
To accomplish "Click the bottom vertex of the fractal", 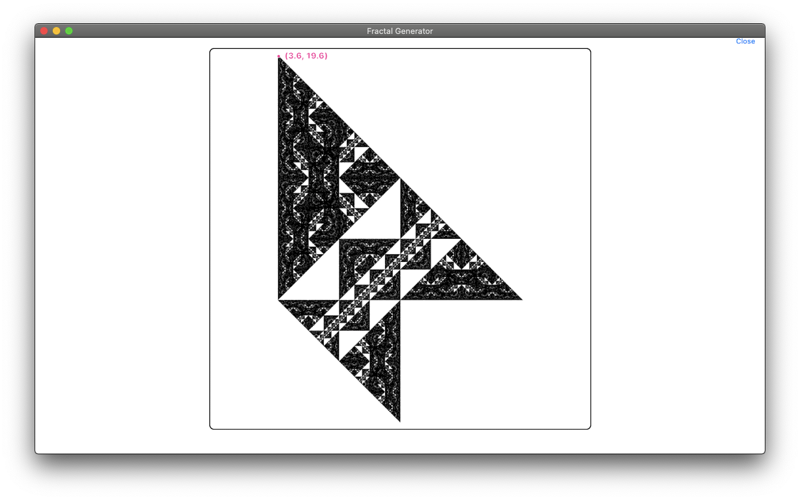I will coord(399,420).
